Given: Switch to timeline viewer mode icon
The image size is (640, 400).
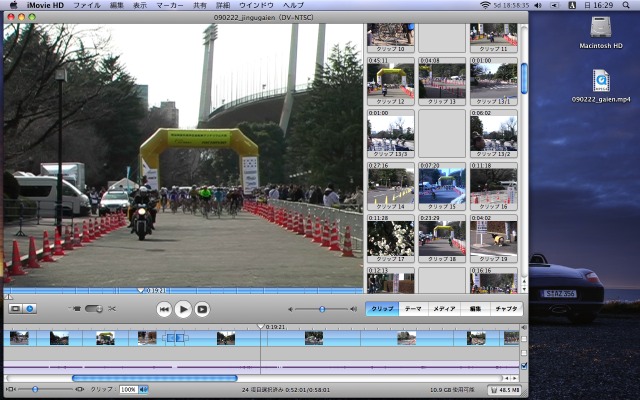Looking at the screenshot, I should [29, 309].
